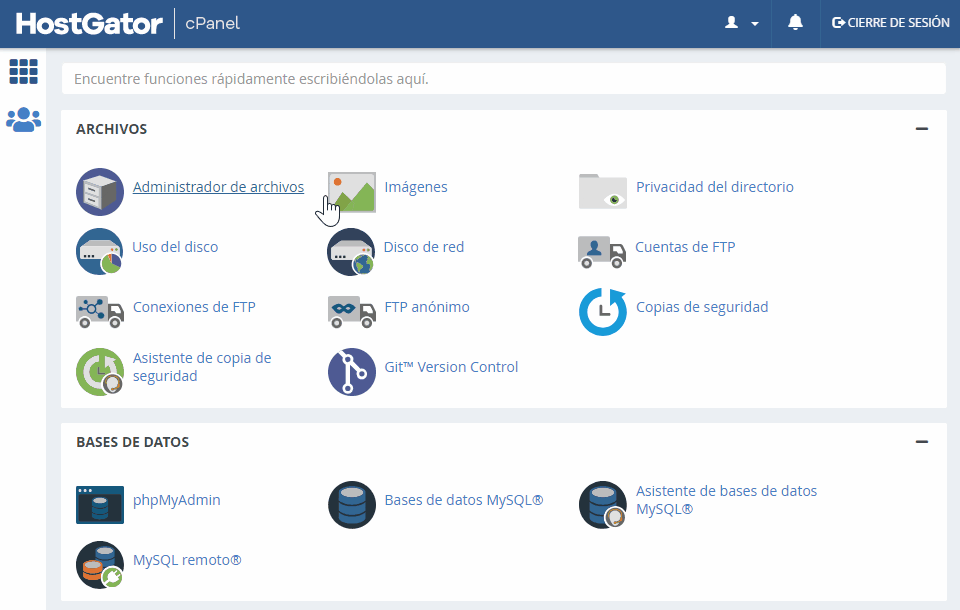Click the phpMyAdmin icon

tap(100, 505)
